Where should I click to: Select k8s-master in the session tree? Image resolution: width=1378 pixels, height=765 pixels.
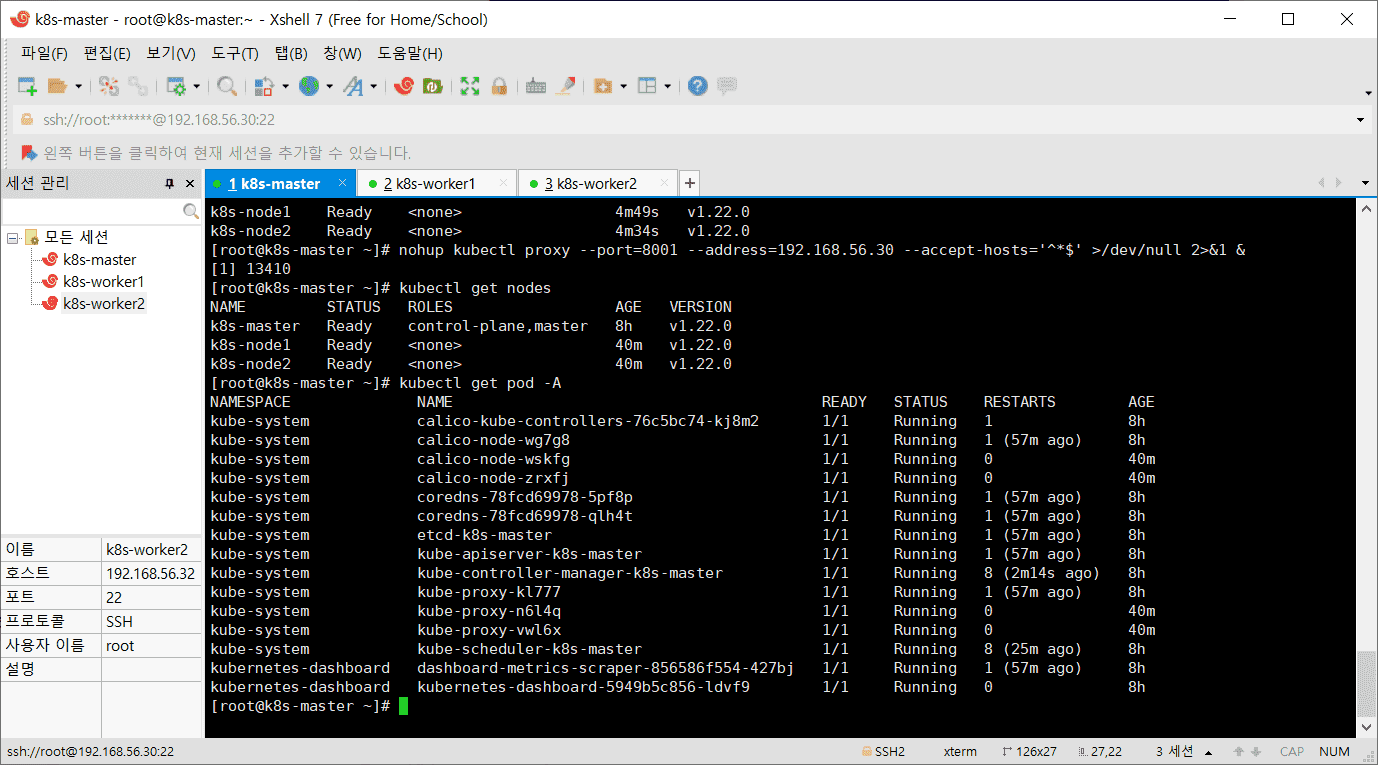tap(99, 260)
